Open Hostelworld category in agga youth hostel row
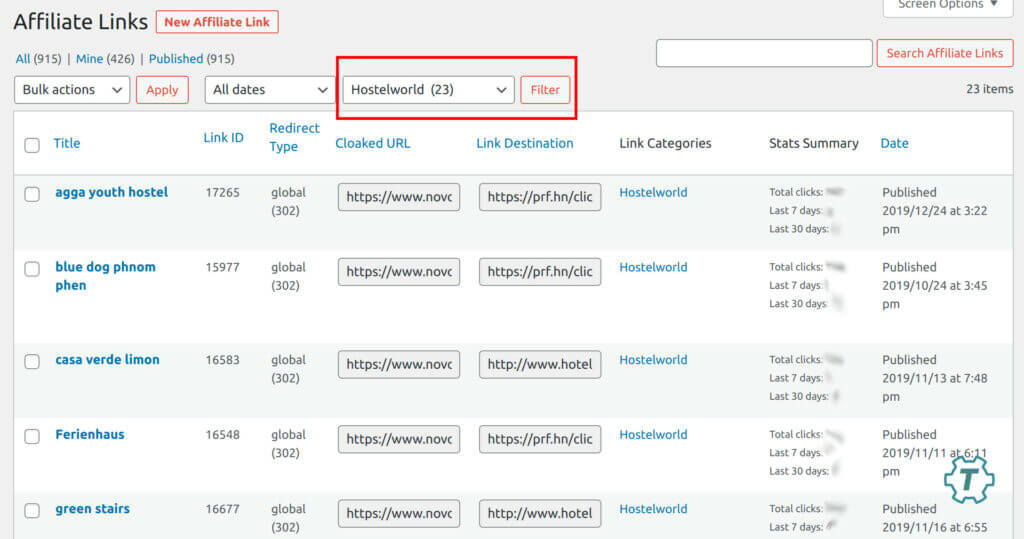This screenshot has height=539, width=1024. (653, 192)
